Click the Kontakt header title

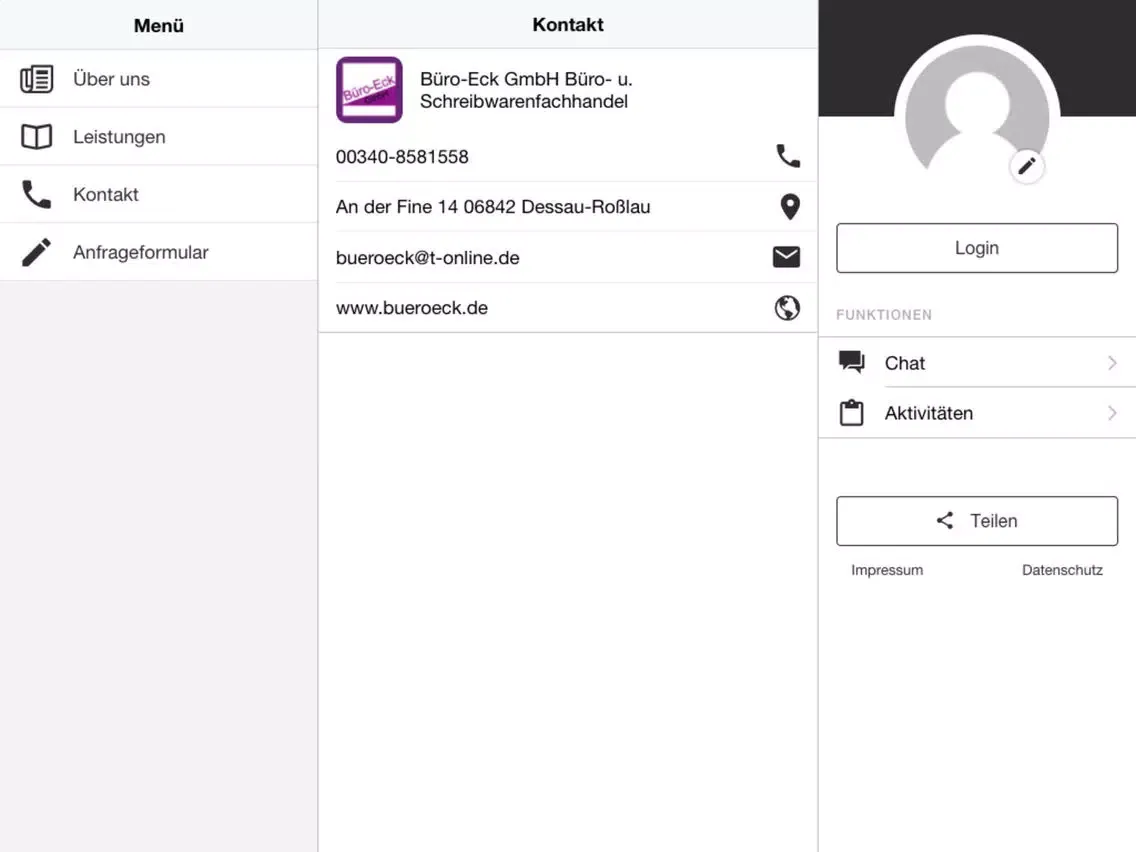[x=568, y=25]
